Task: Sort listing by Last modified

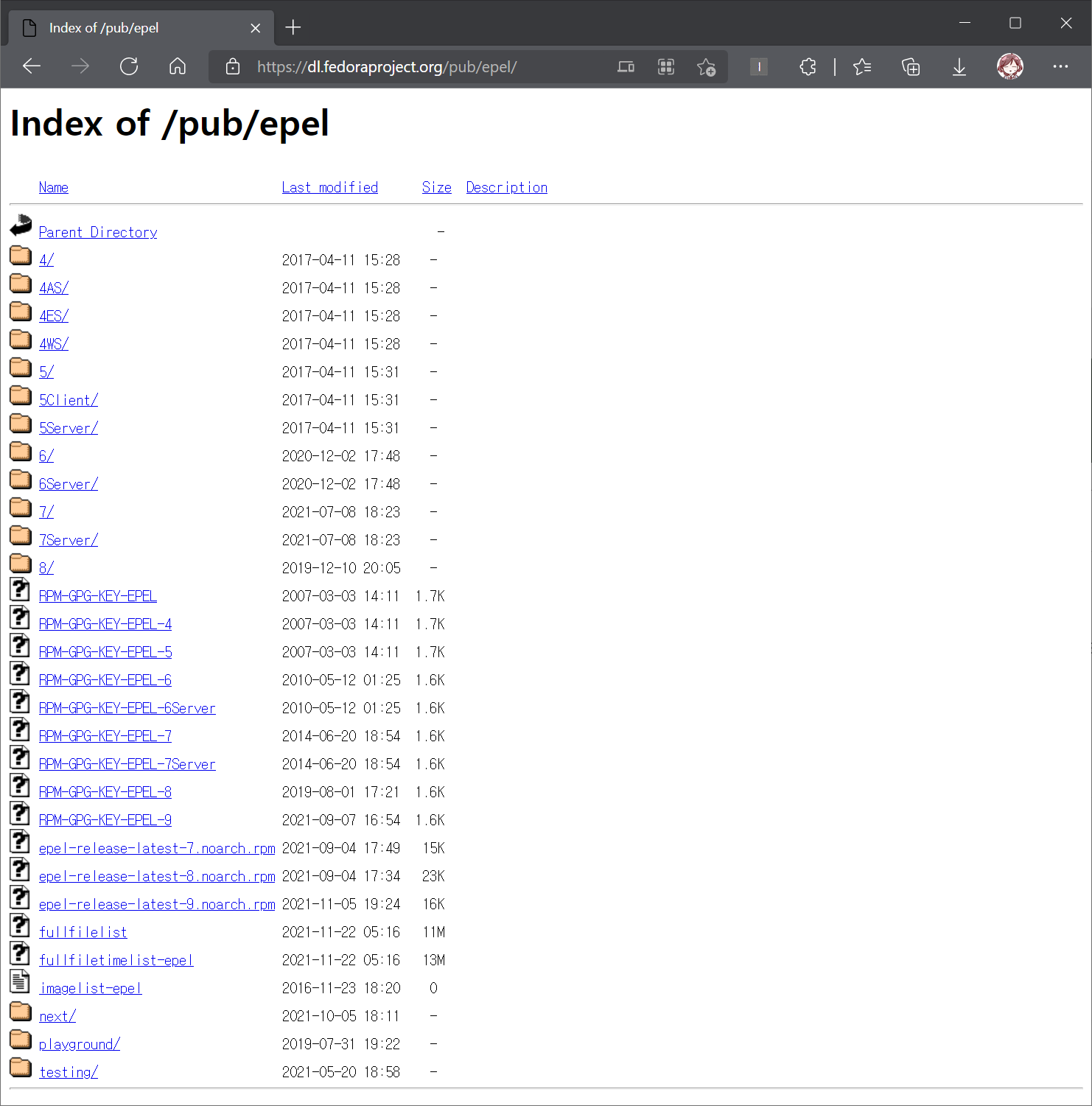Action: click(330, 187)
